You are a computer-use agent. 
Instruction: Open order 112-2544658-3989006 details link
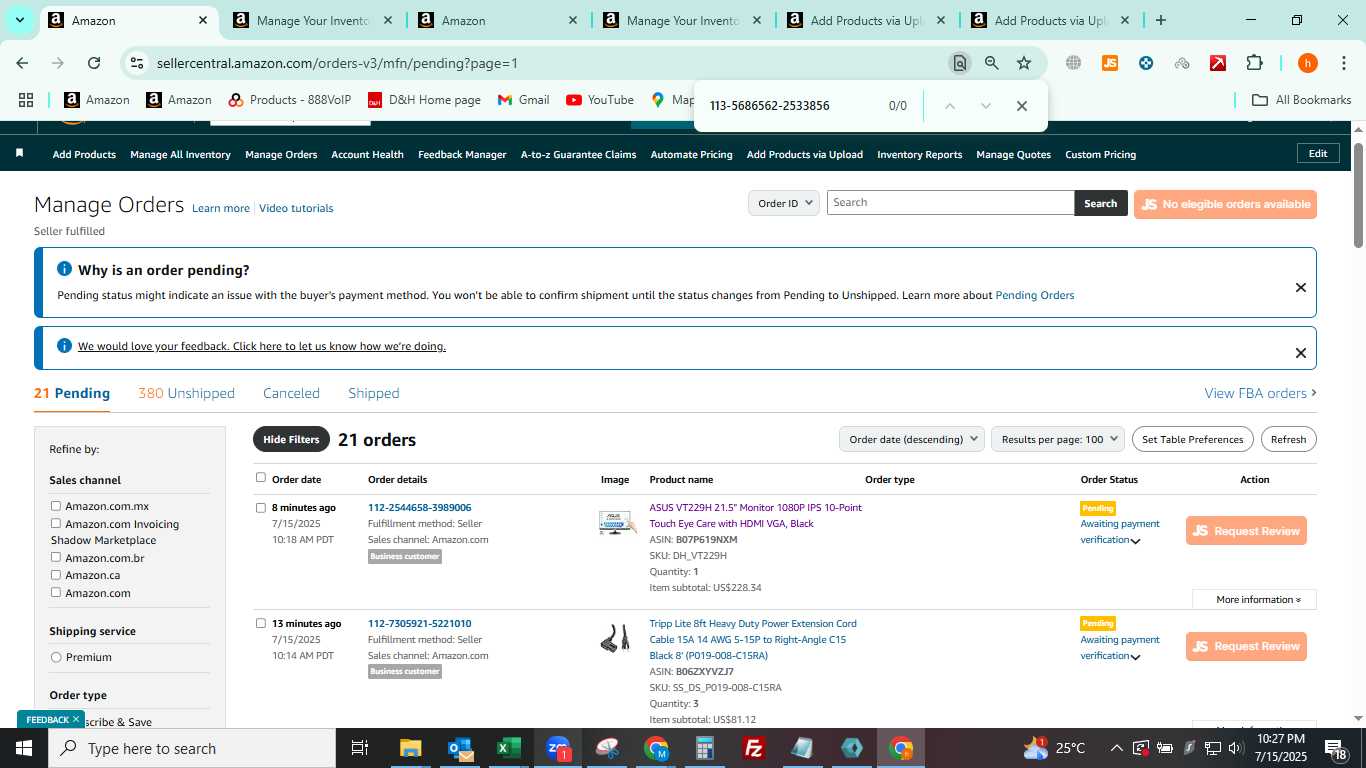tap(419, 508)
